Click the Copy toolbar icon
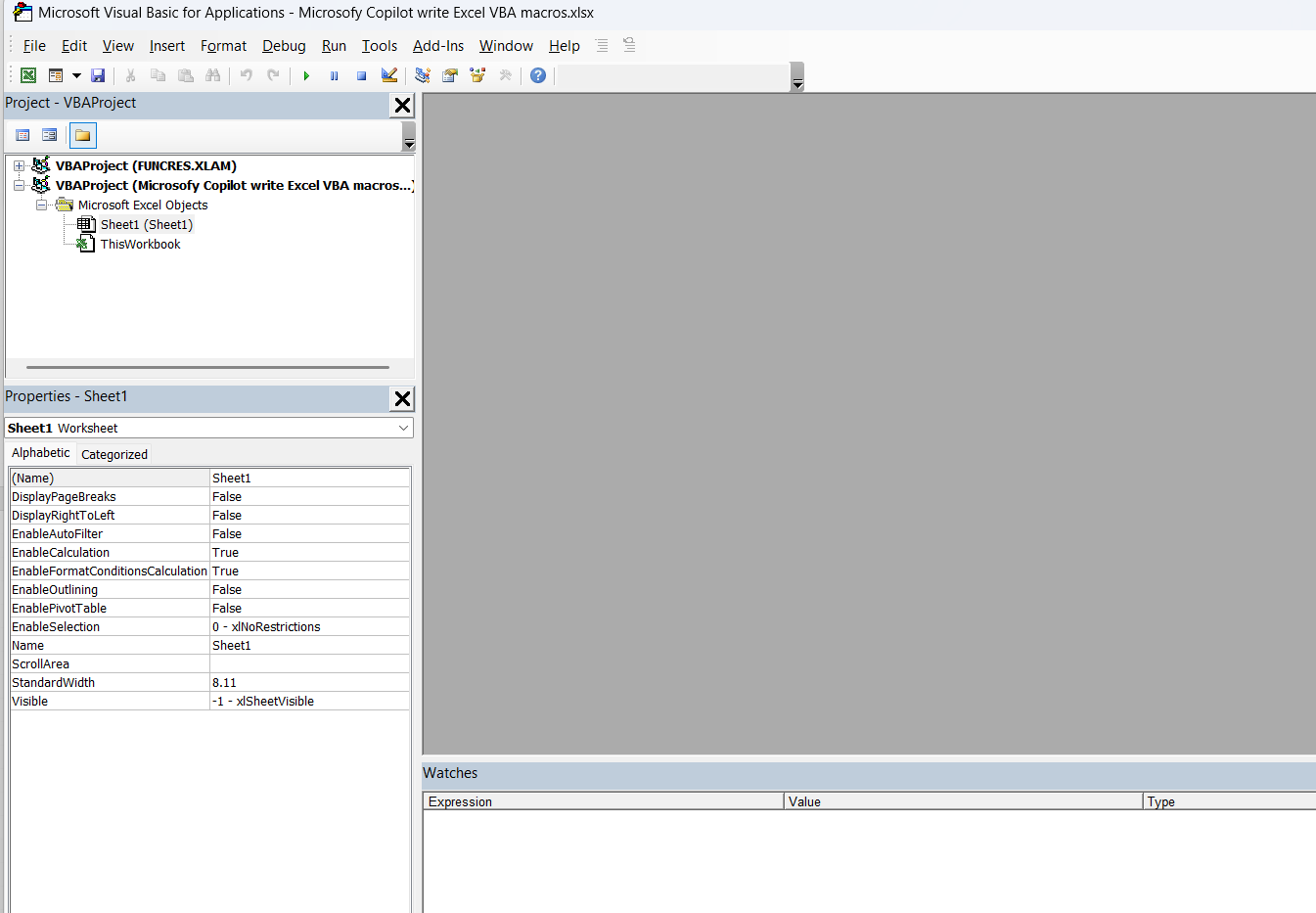 point(158,75)
